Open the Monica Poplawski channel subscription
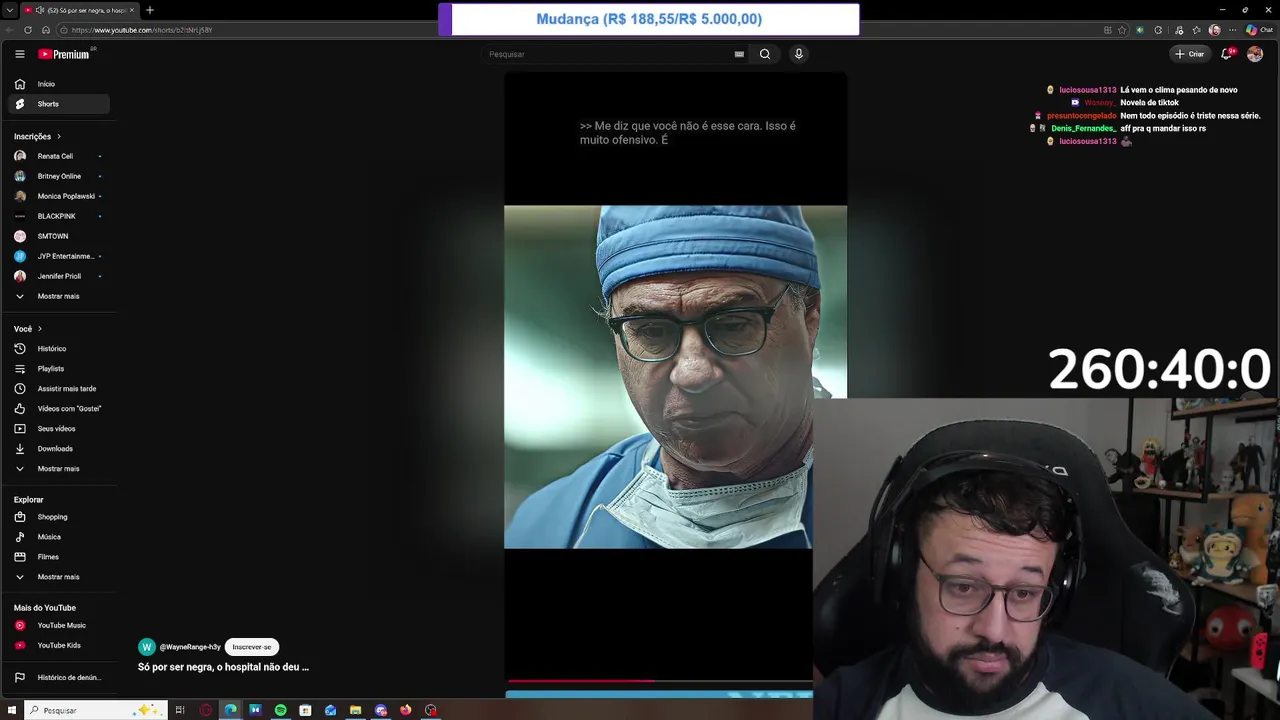Viewport: 1280px width, 720px height. coord(59,196)
